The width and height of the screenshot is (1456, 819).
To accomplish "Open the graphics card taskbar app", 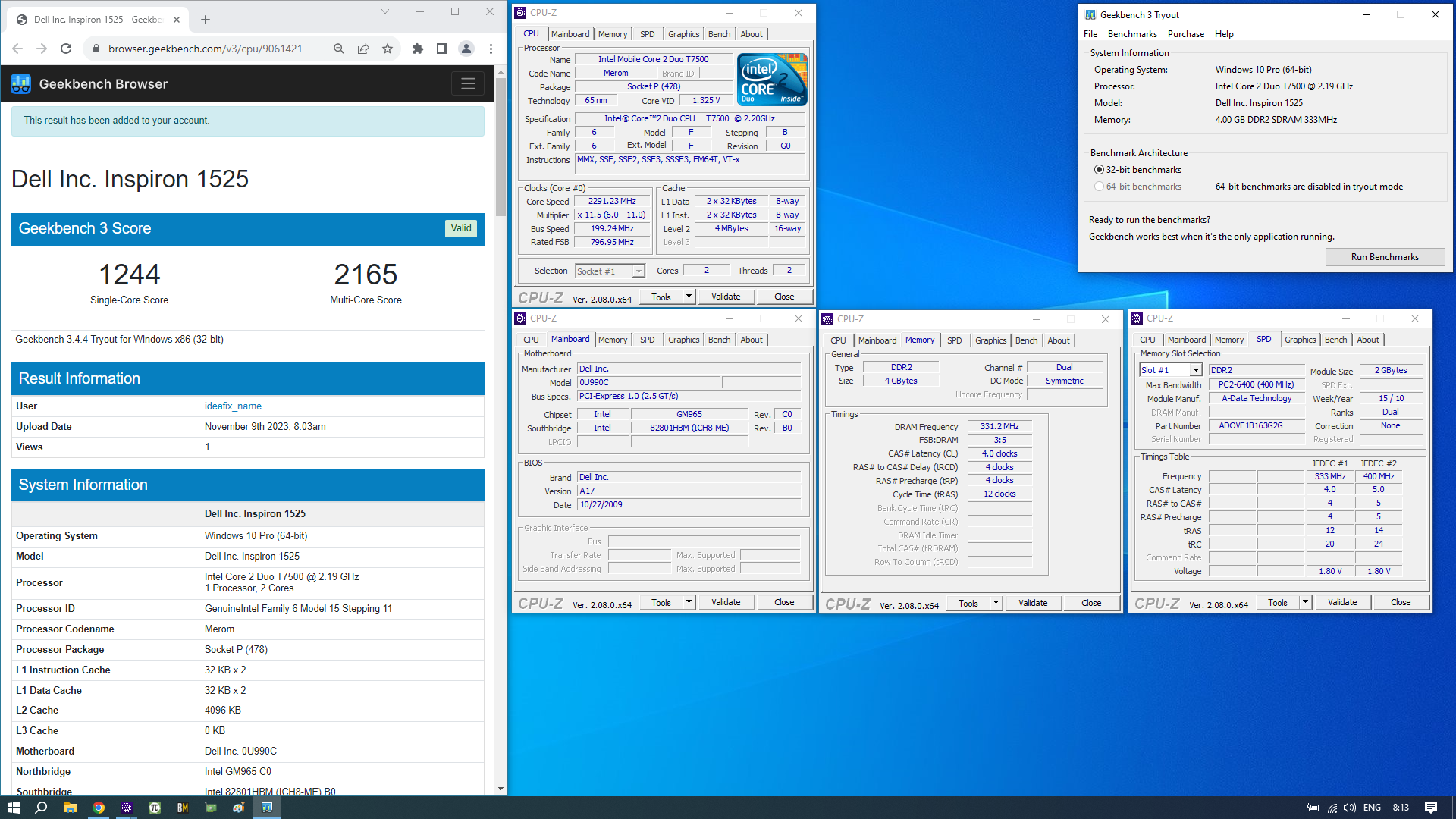I will (x=211, y=808).
